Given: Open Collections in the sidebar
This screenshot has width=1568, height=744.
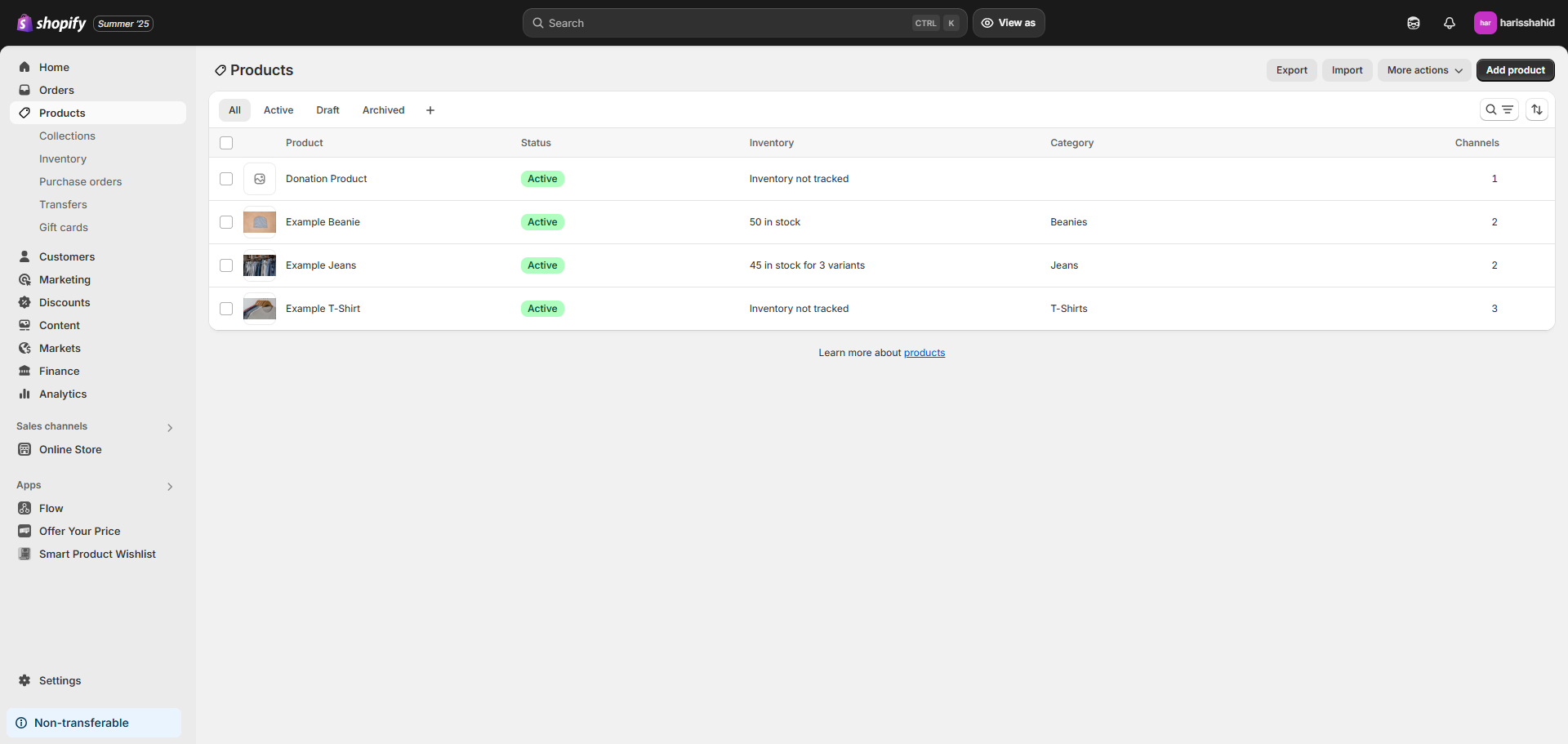Looking at the screenshot, I should click(67, 136).
